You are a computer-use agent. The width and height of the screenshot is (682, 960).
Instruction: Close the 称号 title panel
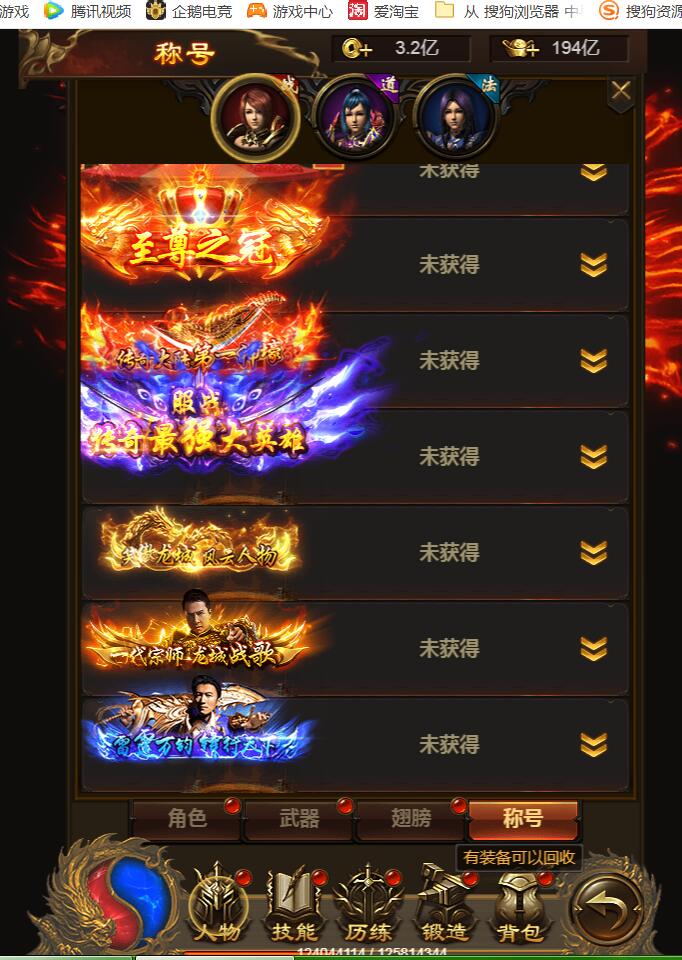(621, 92)
